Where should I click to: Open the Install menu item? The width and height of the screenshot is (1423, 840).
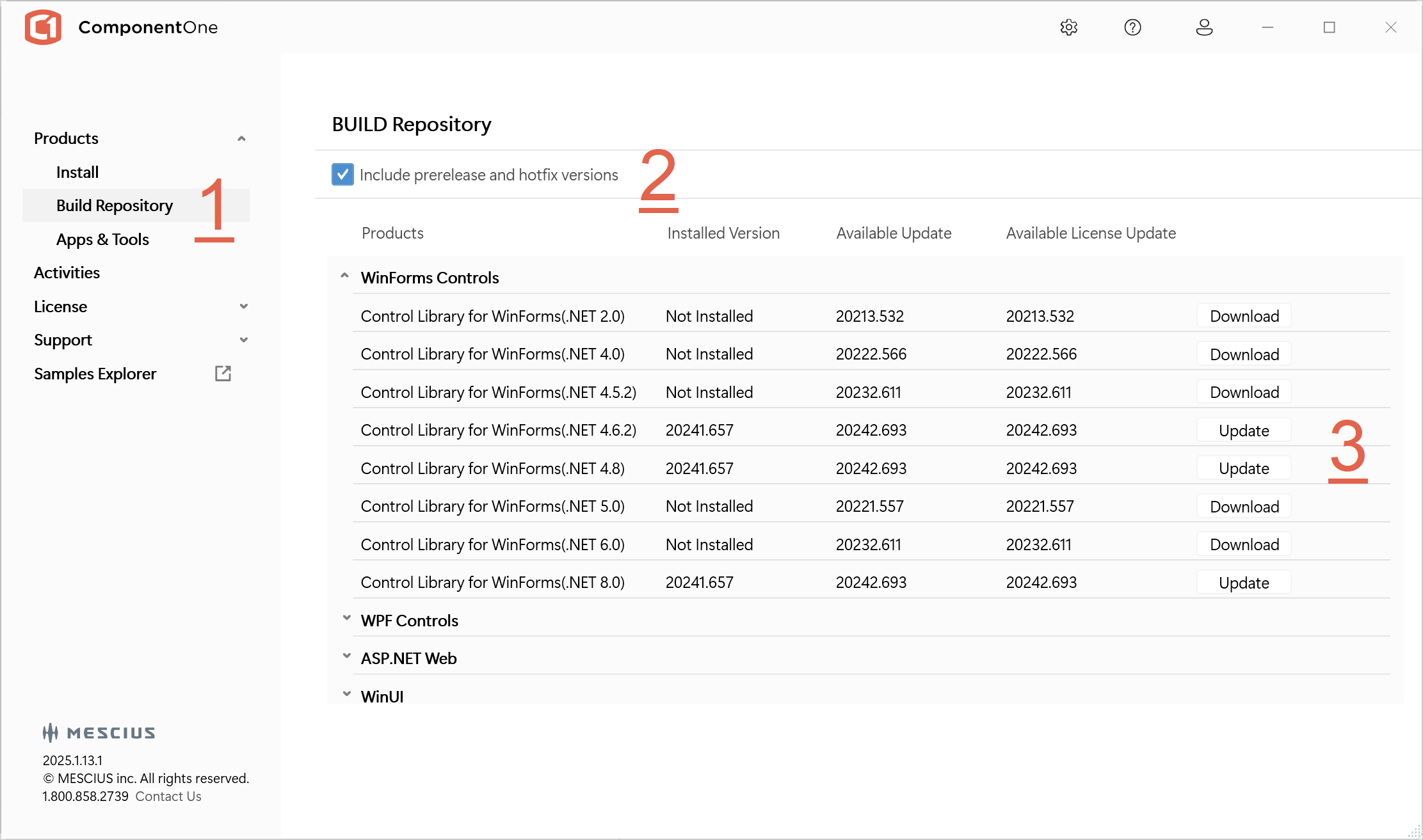tap(77, 172)
